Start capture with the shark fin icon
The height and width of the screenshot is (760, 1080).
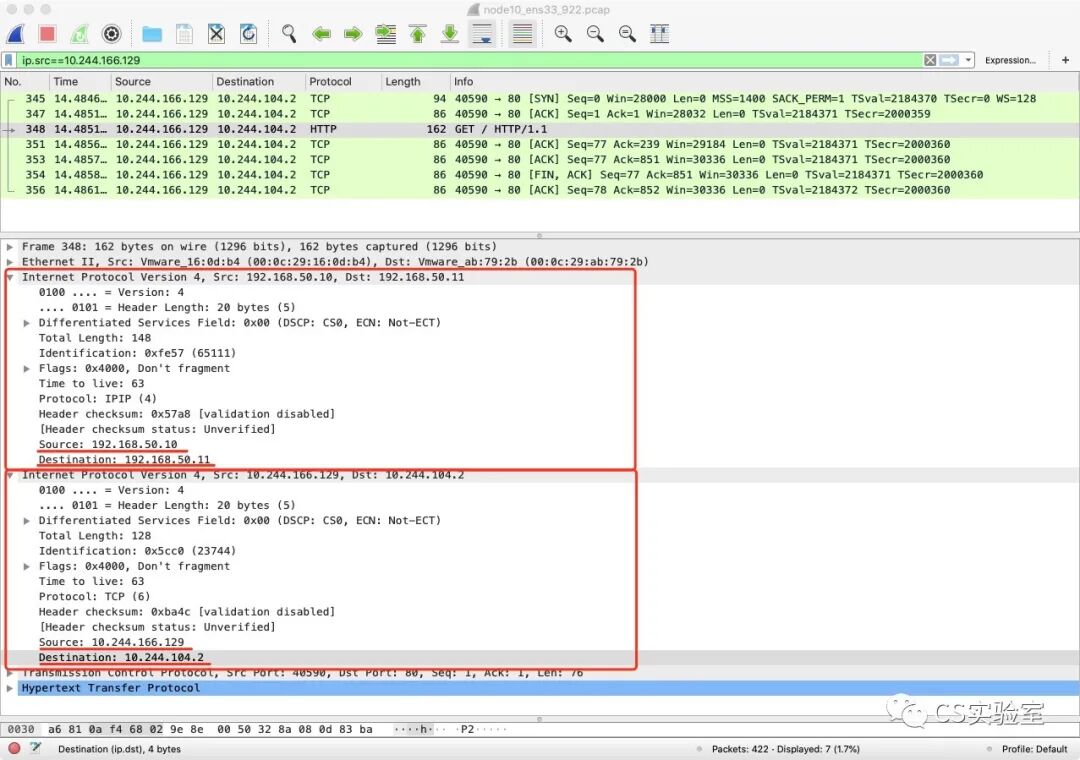tap(16, 34)
